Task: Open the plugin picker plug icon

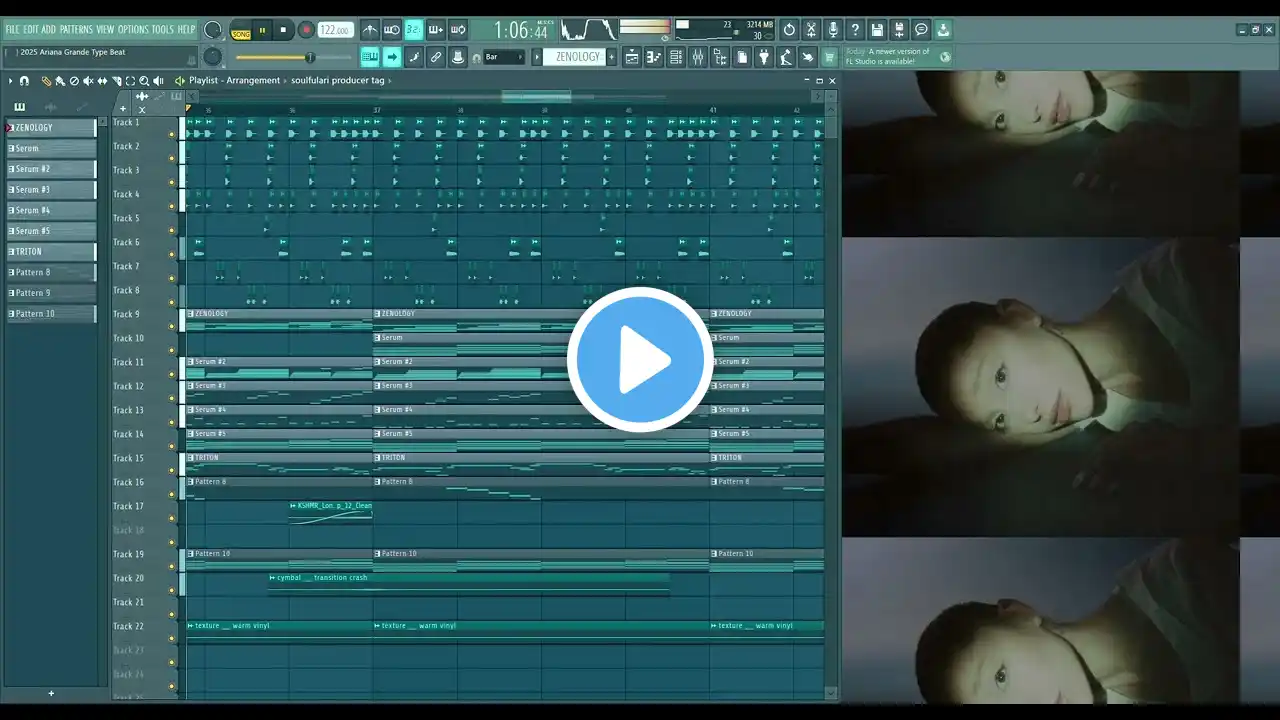Action: click(764, 57)
